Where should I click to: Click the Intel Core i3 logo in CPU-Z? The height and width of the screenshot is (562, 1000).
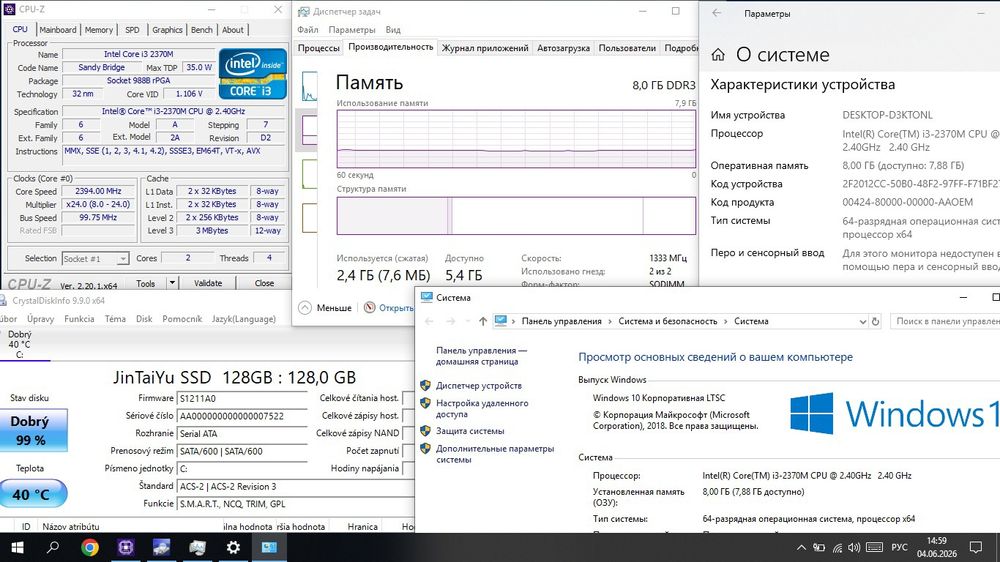253,74
